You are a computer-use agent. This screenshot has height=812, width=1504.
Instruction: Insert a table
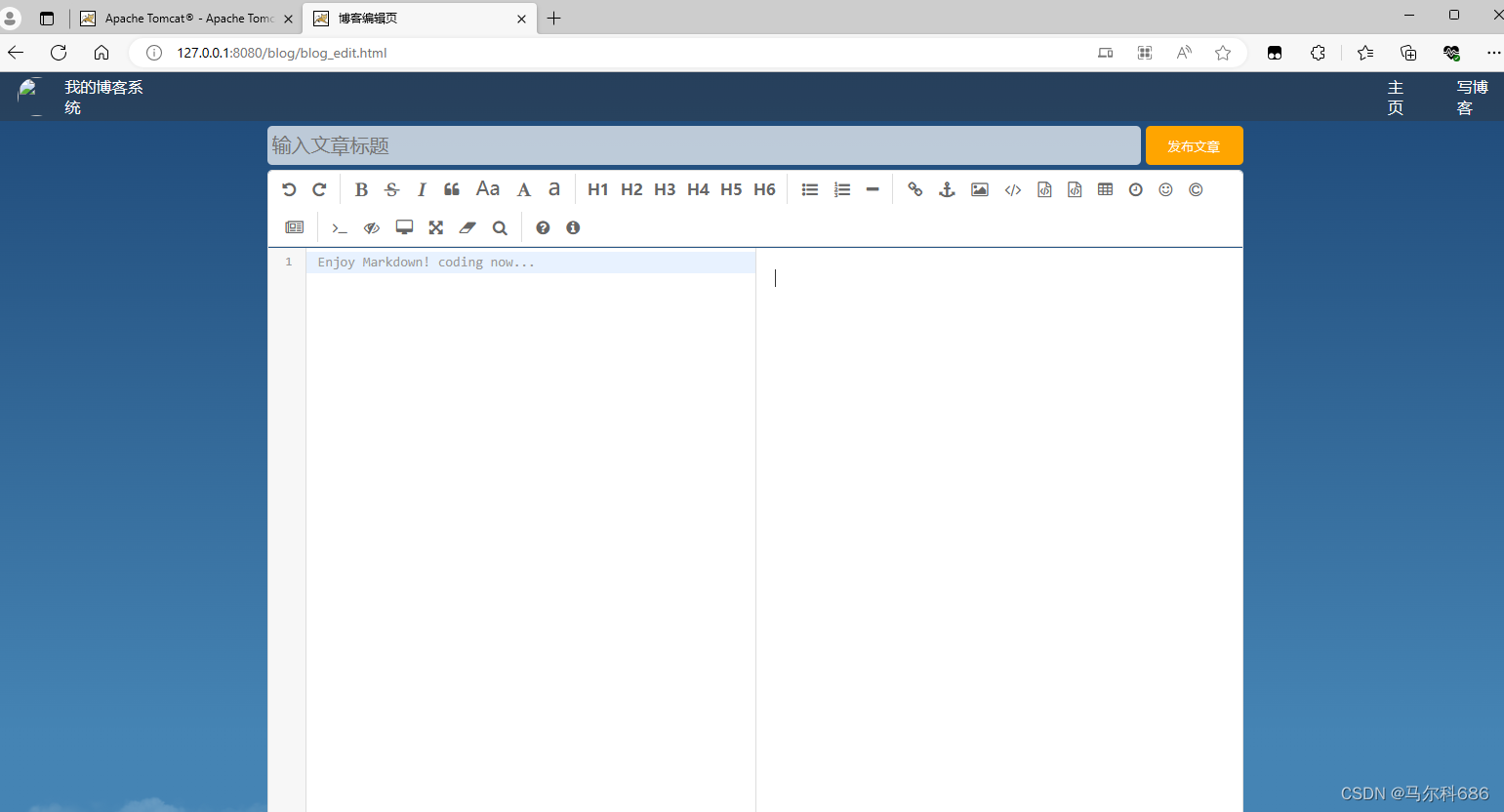1105,189
